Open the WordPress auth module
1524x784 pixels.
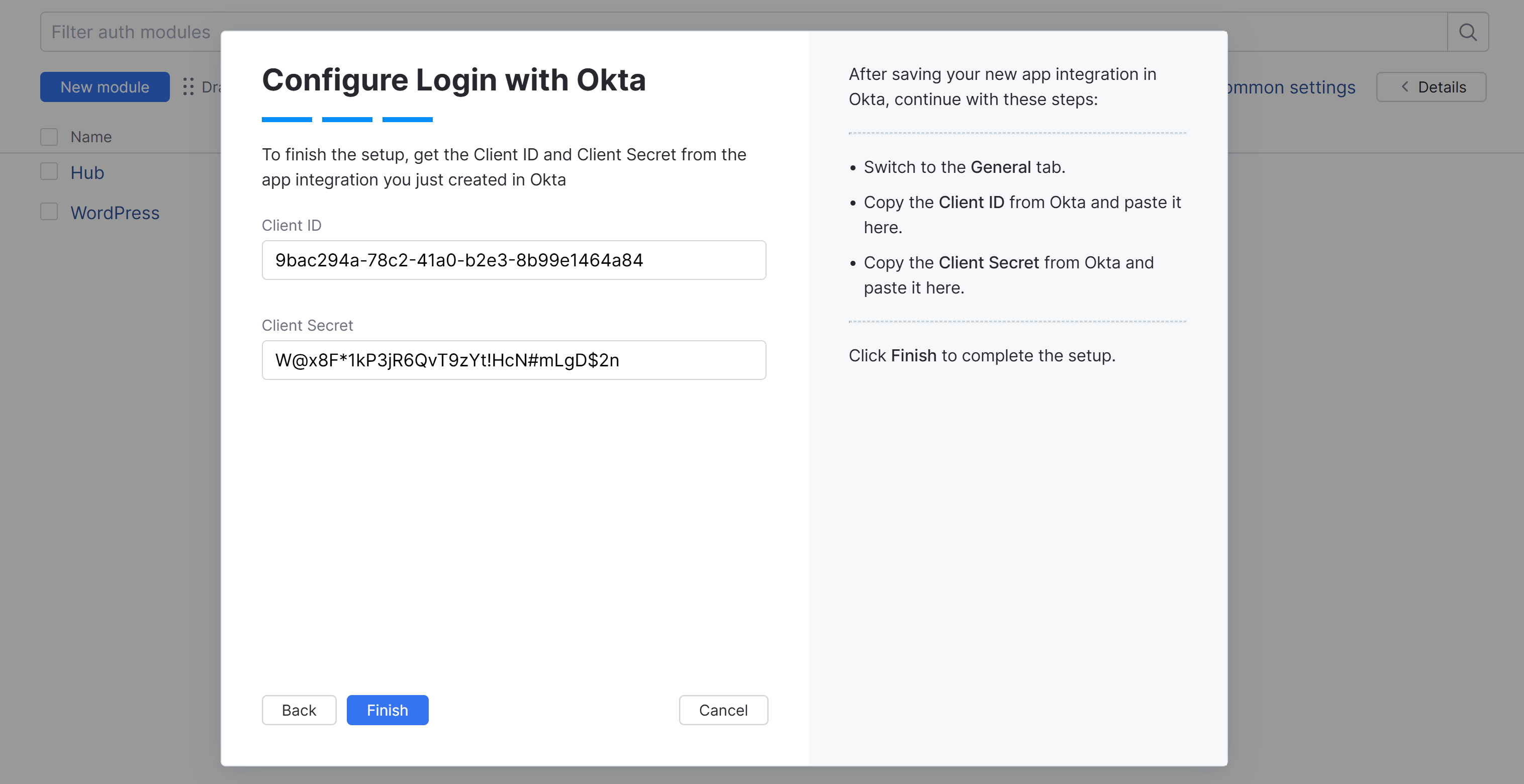pyautogui.click(x=115, y=213)
